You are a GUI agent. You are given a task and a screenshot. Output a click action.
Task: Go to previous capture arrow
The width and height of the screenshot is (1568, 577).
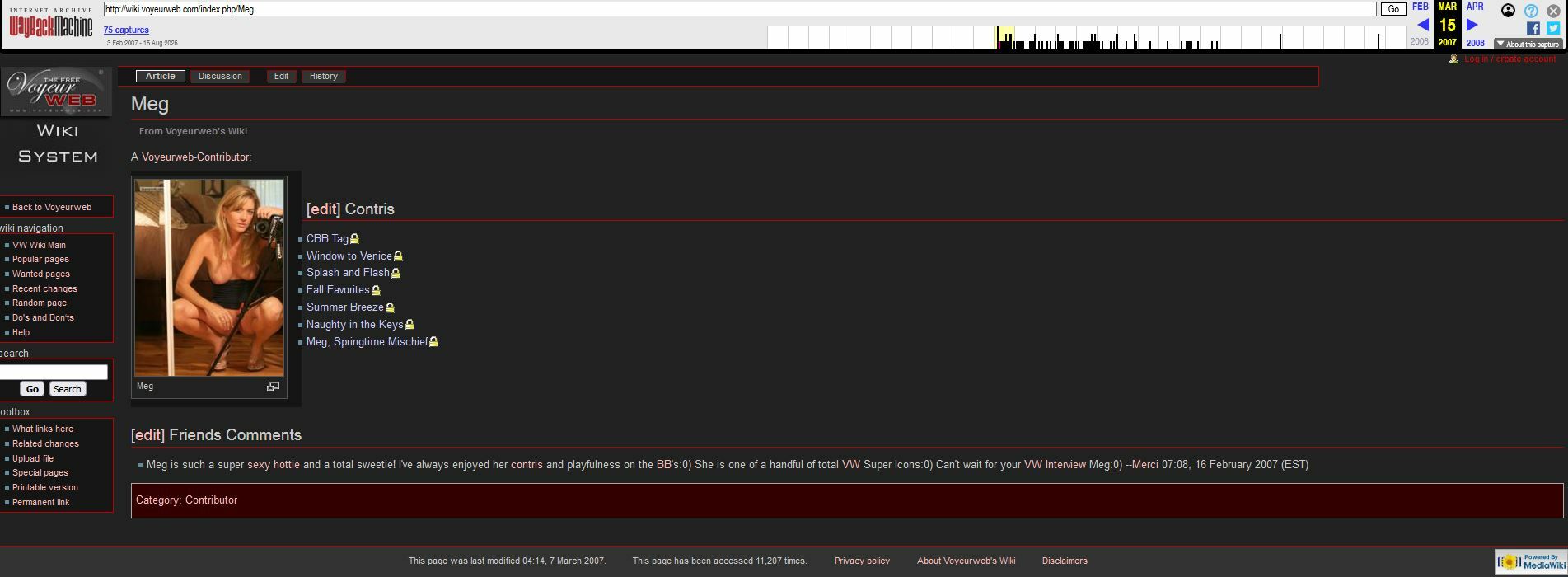(x=1422, y=25)
